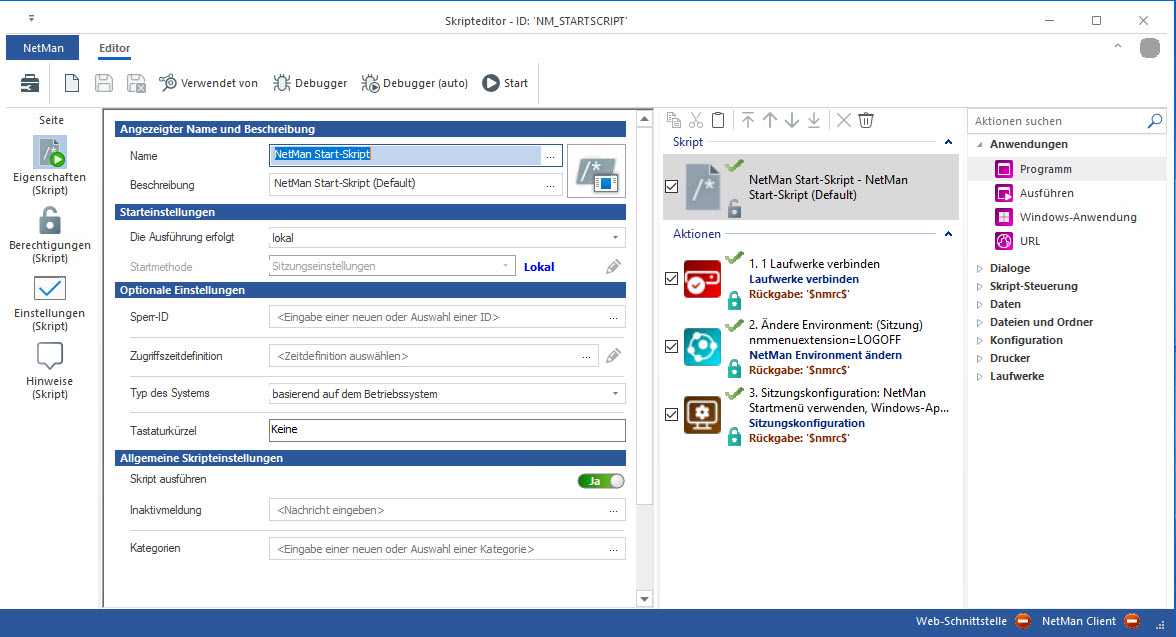Click the new document icon
Image resolution: width=1176 pixels, height=637 pixels.
pyautogui.click(x=72, y=83)
